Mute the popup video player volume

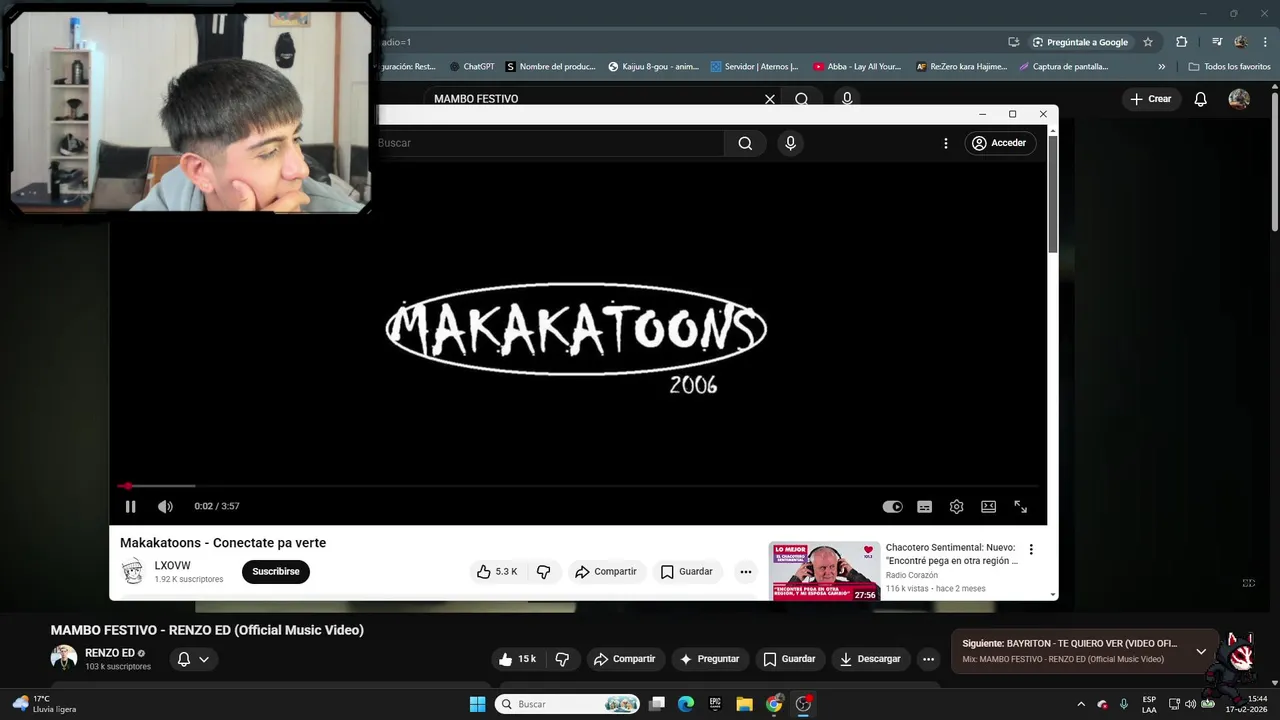click(165, 507)
